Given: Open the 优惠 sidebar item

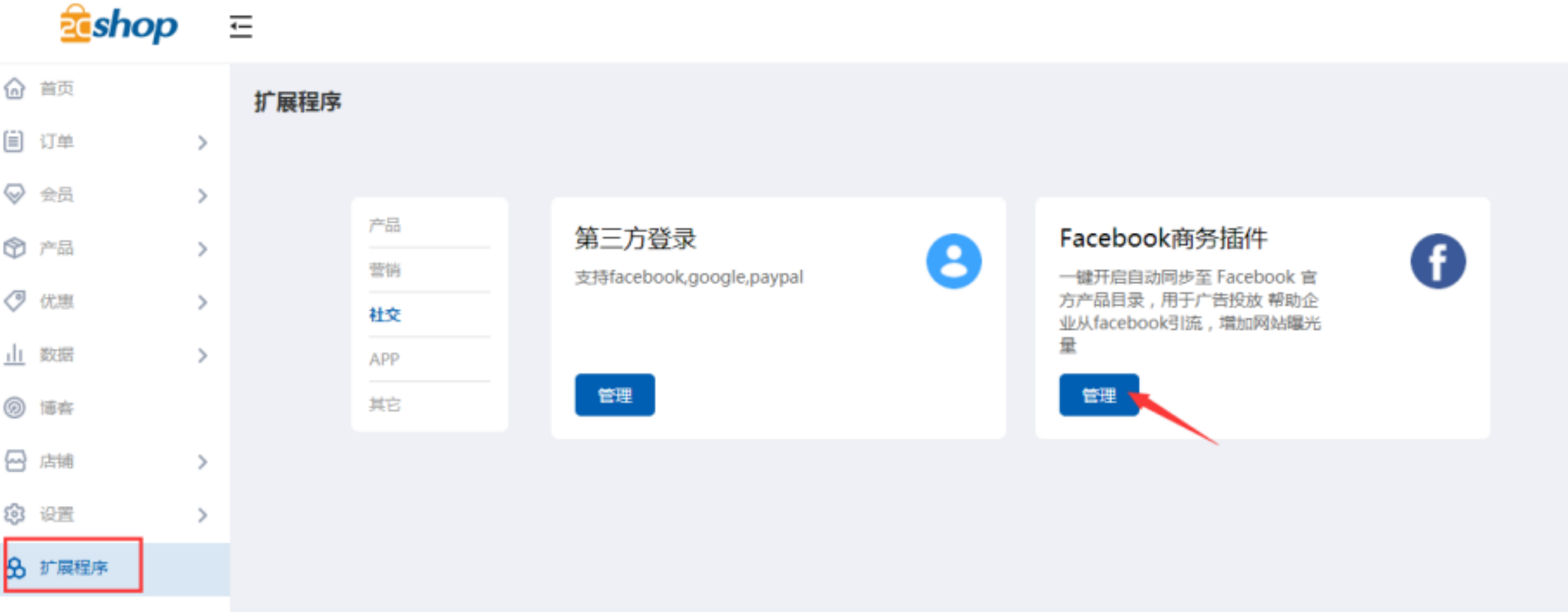Looking at the screenshot, I should coord(115,301).
